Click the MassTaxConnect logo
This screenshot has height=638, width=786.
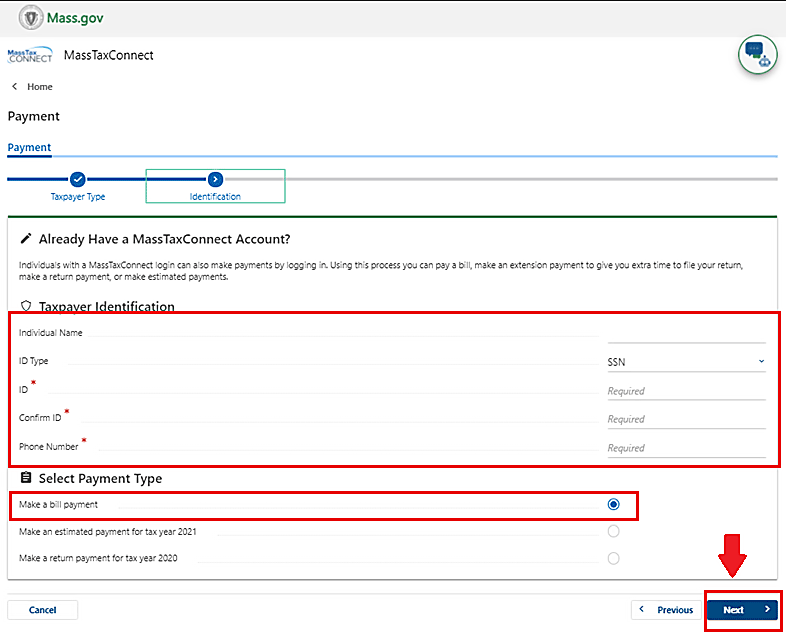tap(30, 56)
